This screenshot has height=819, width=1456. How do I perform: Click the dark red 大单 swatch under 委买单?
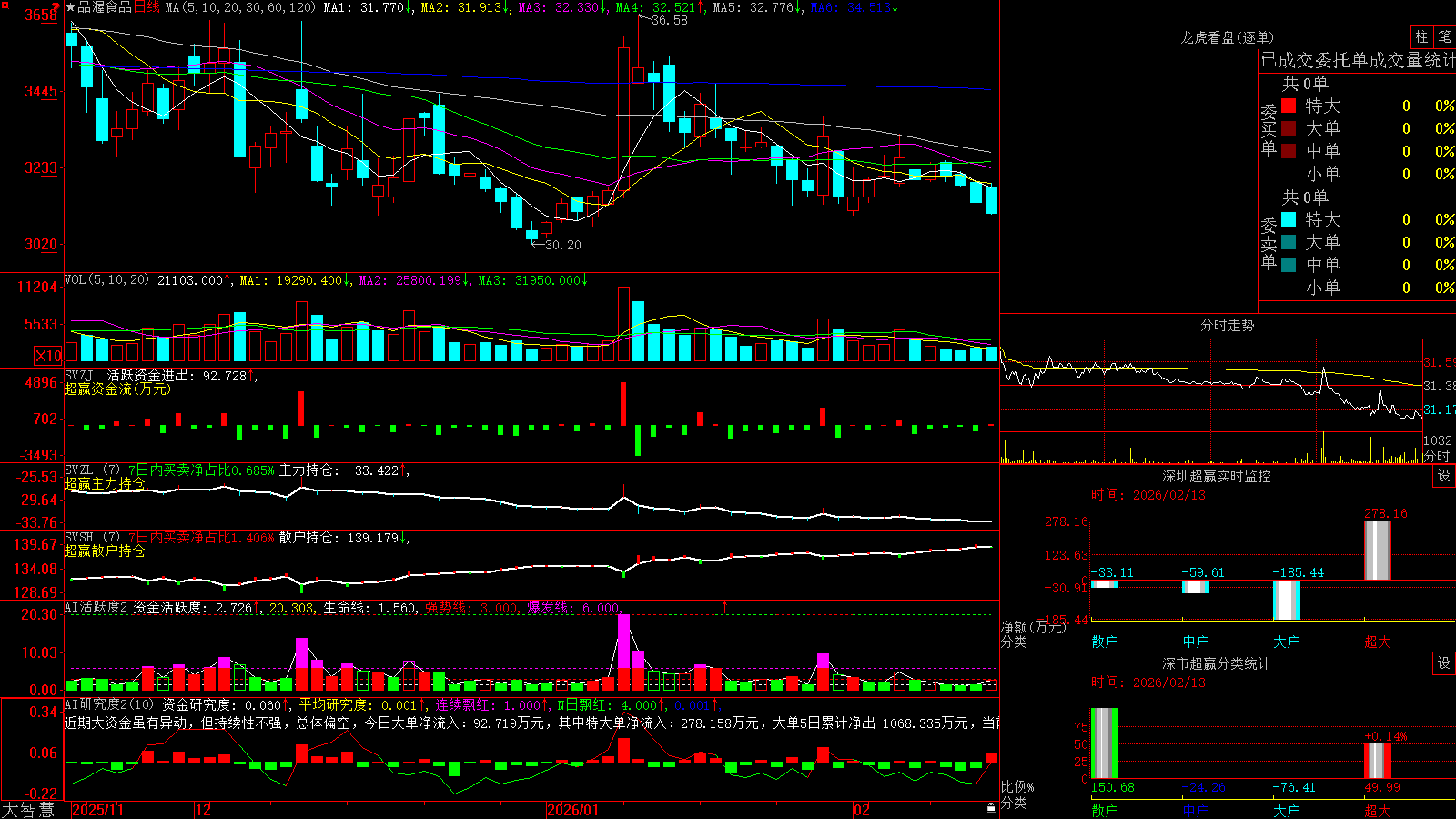[x=1289, y=128]
